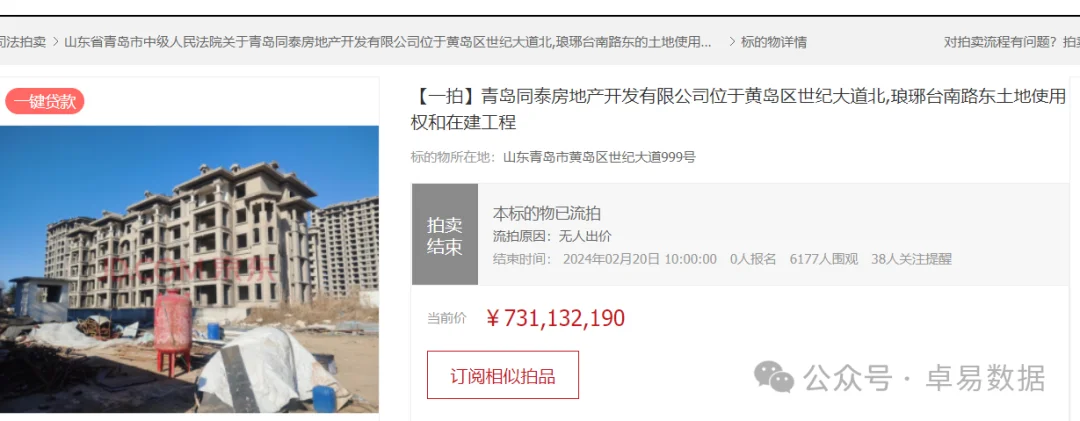
Task: Open the 一键贷款 red badge
Action: pos(45,102)
